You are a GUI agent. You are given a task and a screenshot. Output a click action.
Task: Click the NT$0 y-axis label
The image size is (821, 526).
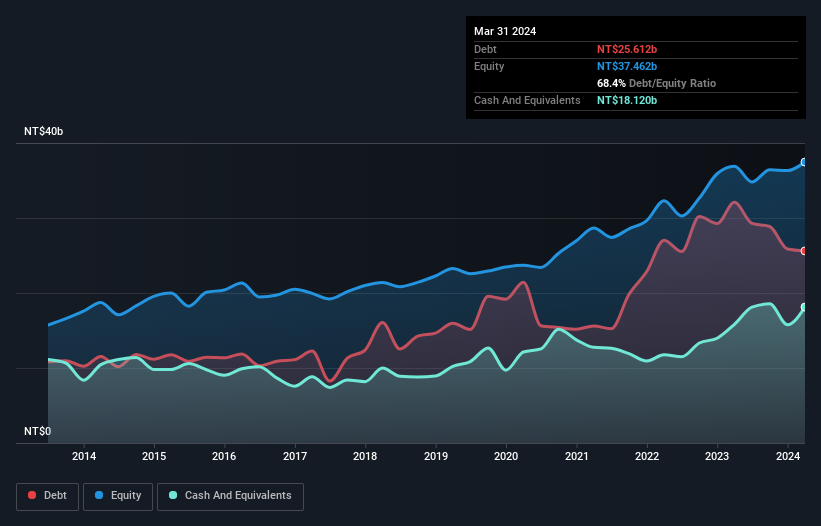[38, 431]
